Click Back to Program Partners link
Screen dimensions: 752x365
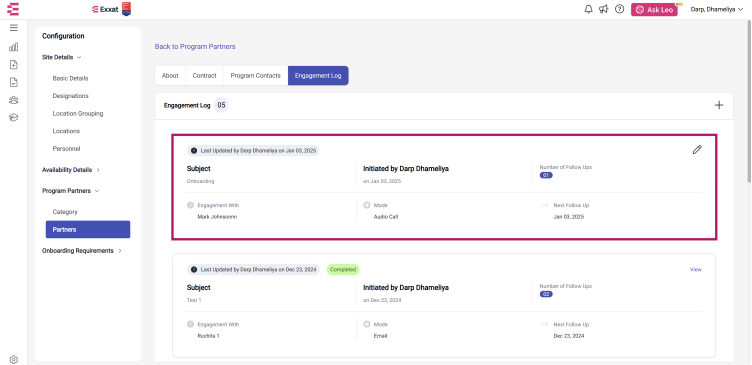pos(195,47)
